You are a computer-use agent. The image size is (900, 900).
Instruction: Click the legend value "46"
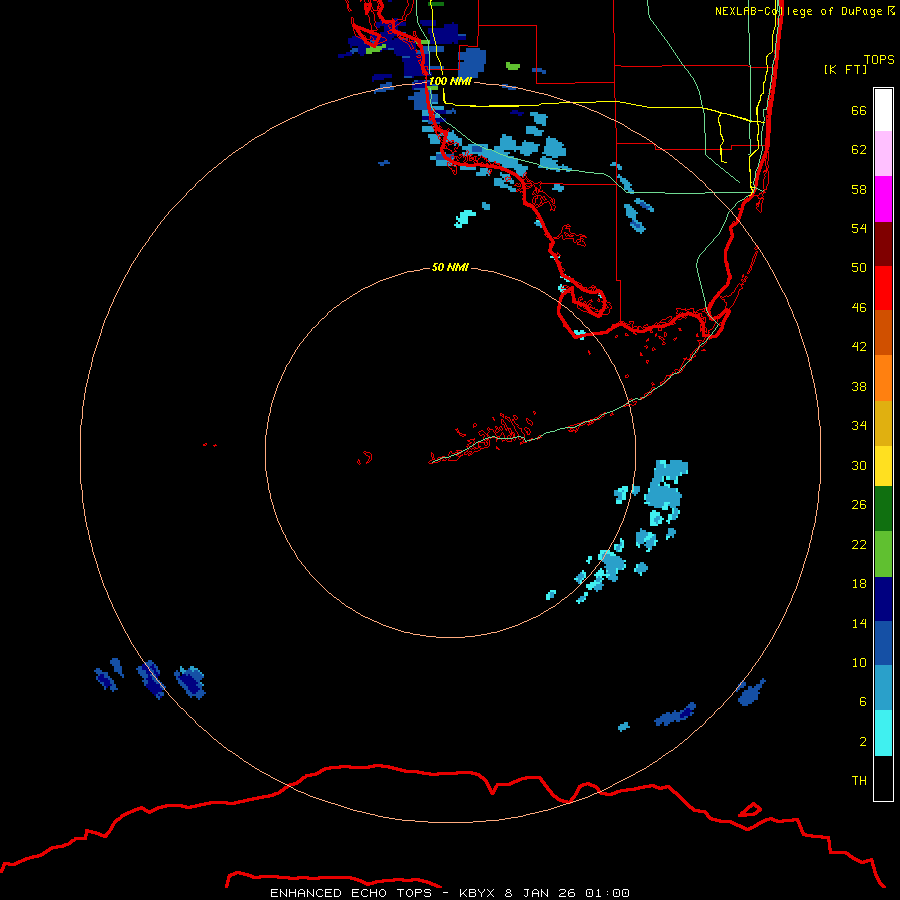859,307
